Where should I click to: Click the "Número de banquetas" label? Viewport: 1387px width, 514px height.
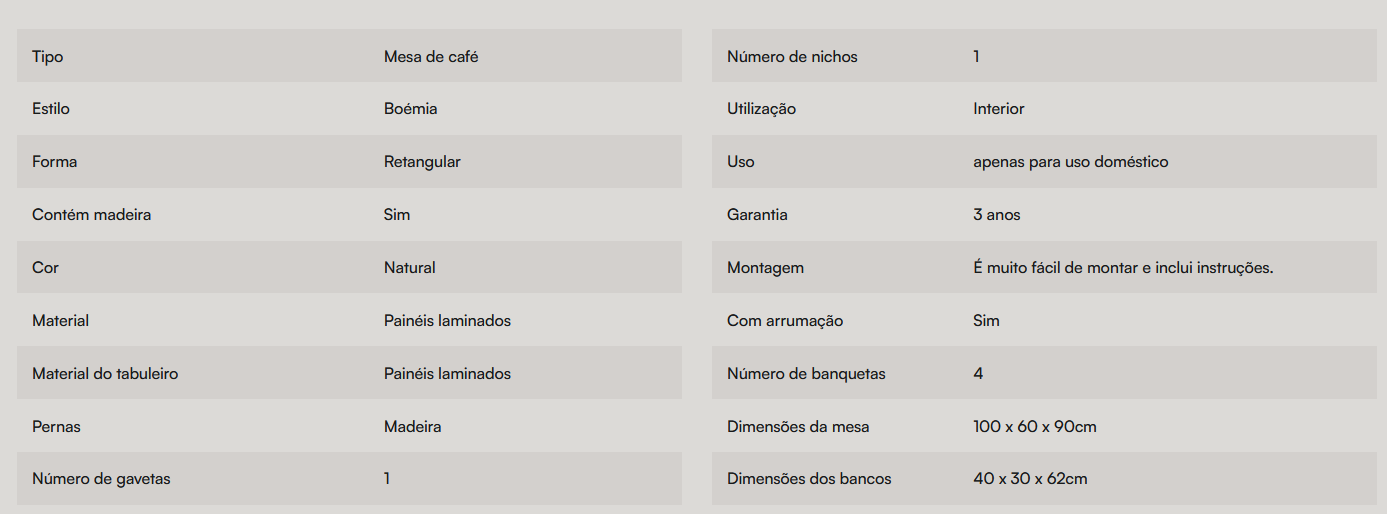pyautogui.click(x=806, y=374)
